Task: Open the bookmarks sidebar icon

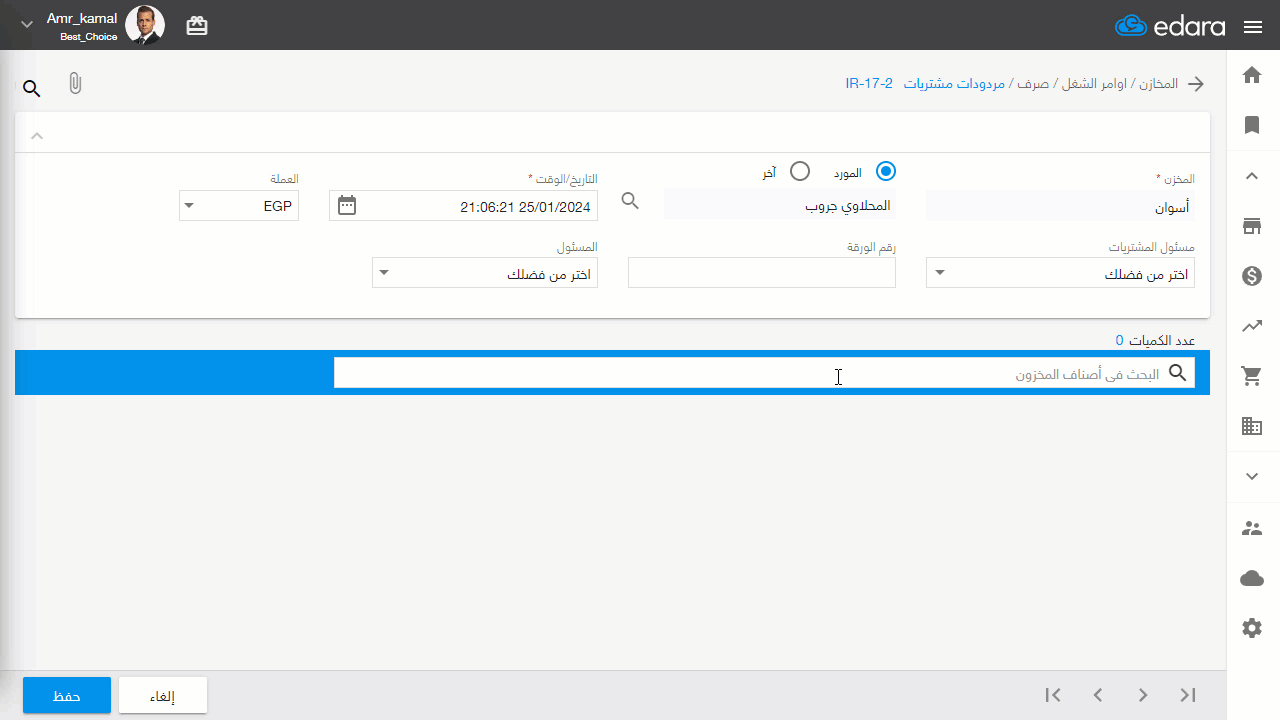Action: (1251, 125)
